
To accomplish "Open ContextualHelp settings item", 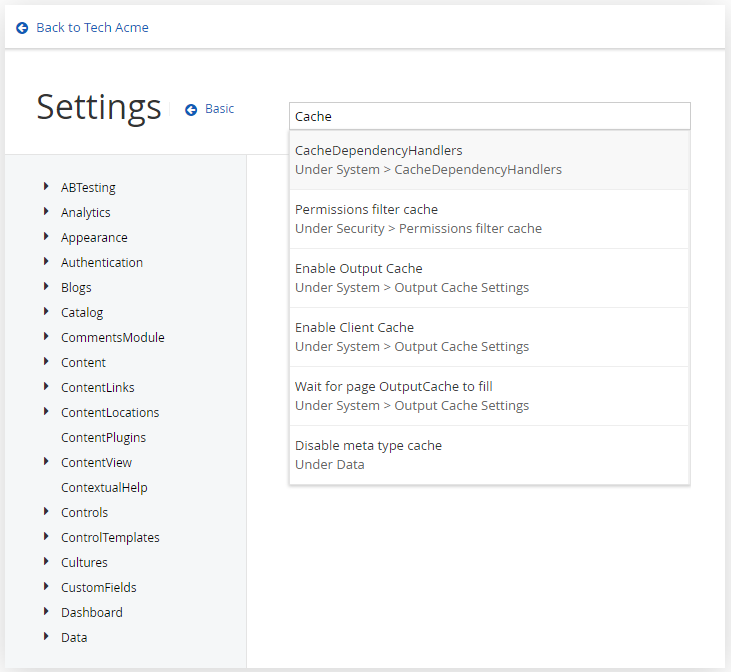I will 104,488.
